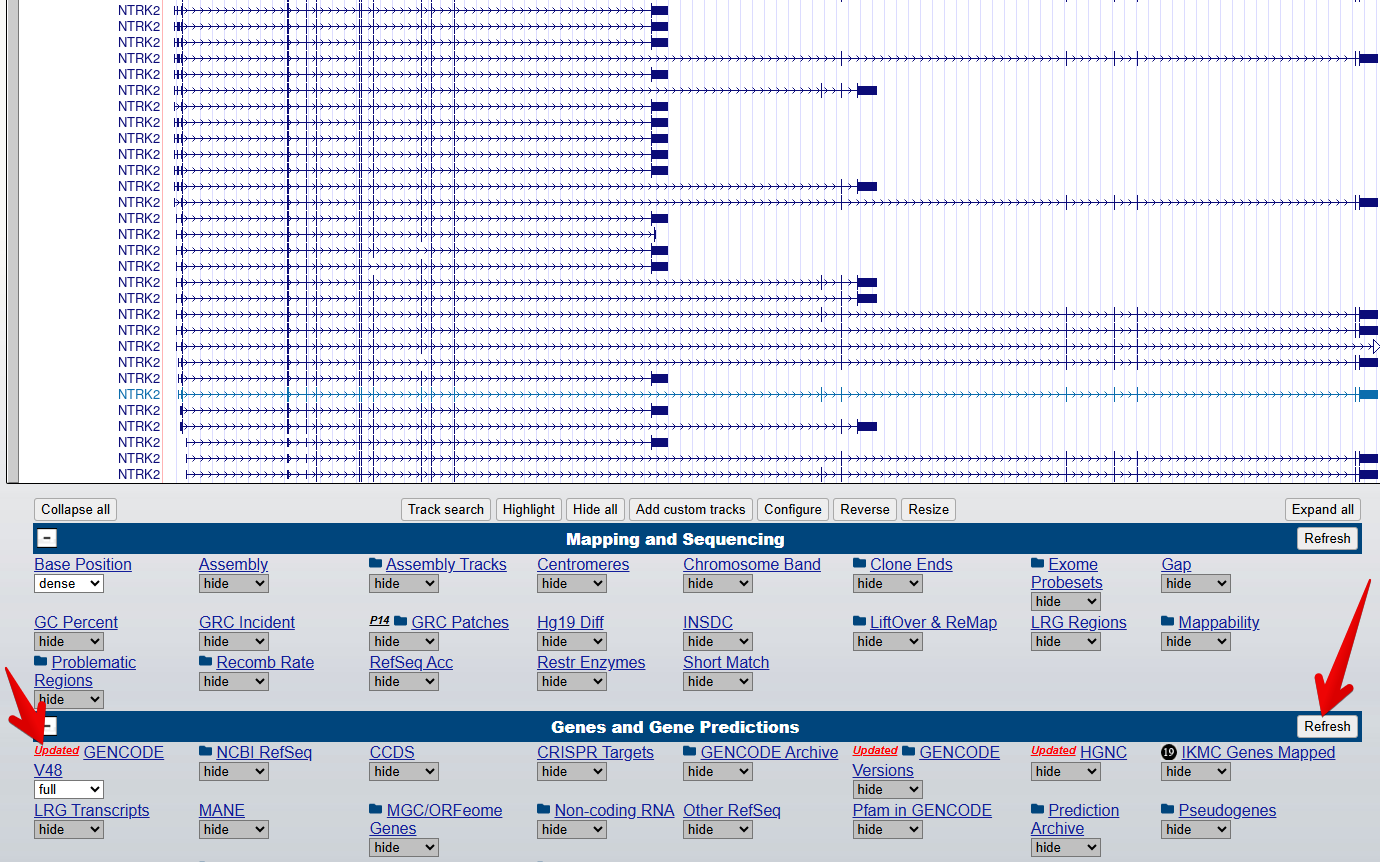Click the folder icon beside Recomb Rate

[x=206, y=662]
